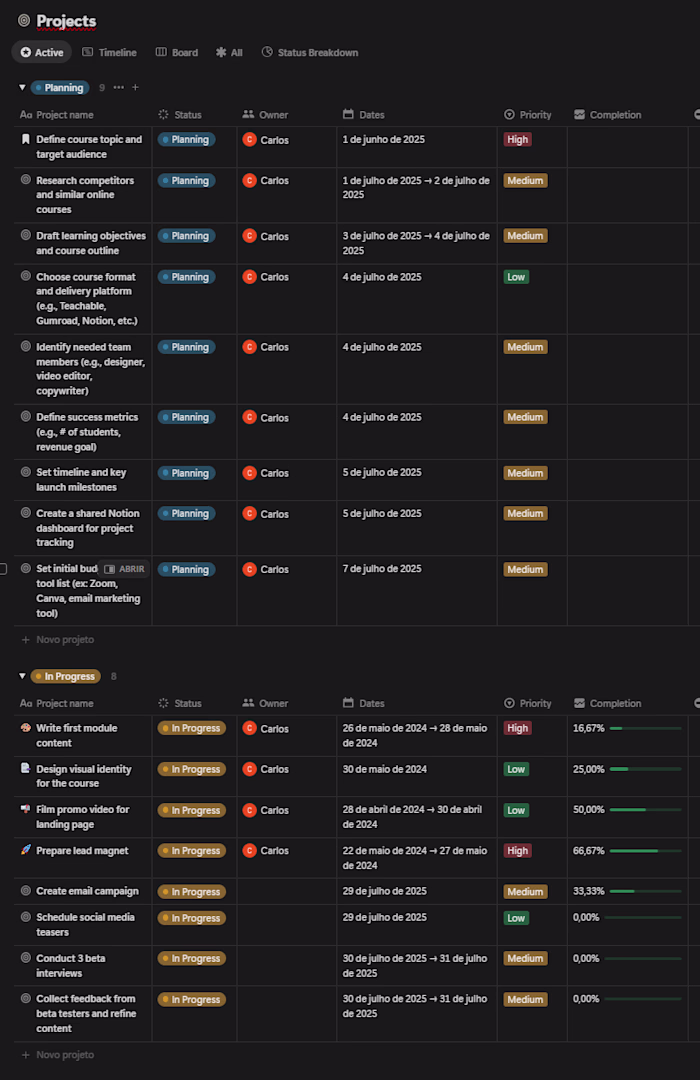
Task: Collapse the In Progress group
Action: [22, 676]
